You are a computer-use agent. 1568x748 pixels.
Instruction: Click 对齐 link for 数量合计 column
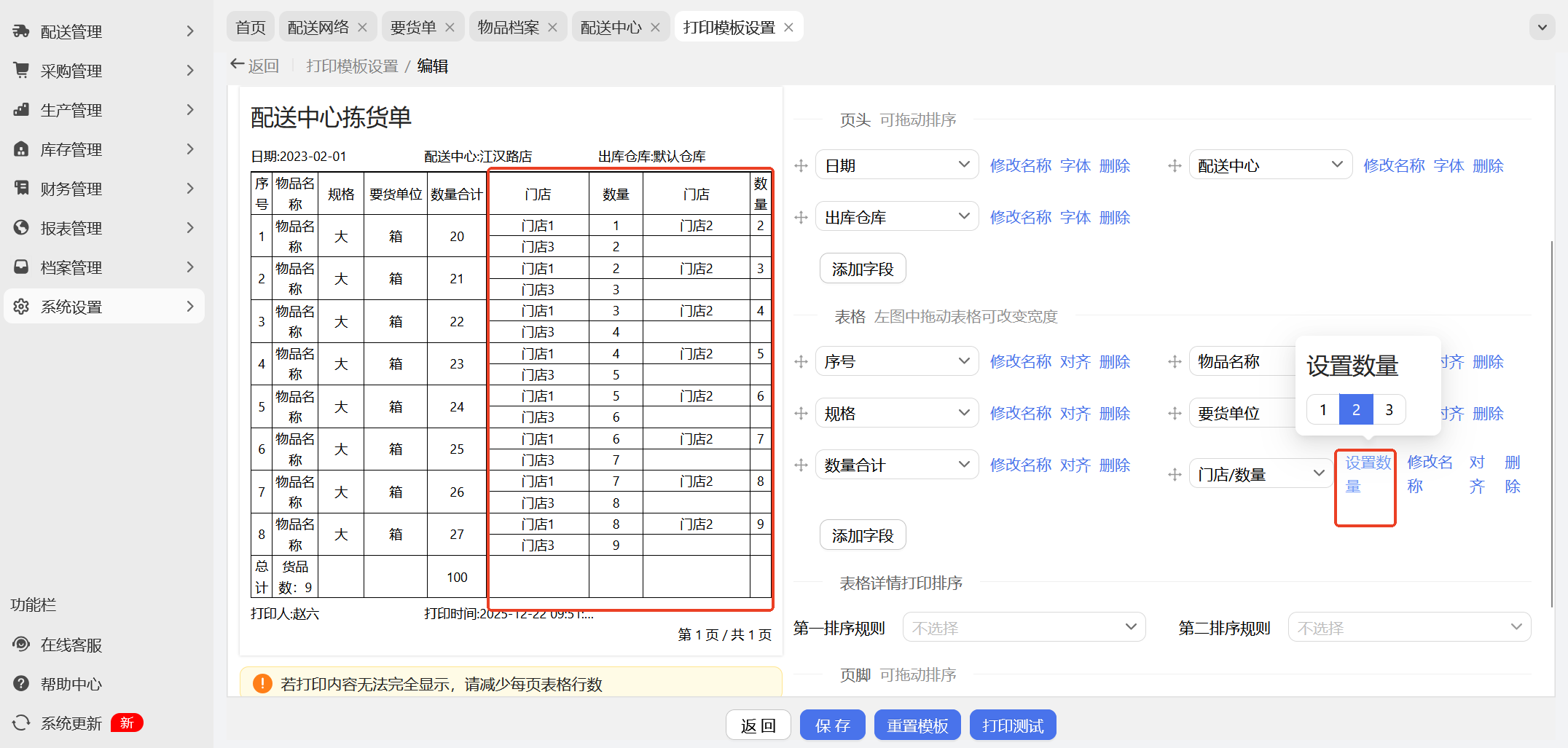[x=1075, y=465]
